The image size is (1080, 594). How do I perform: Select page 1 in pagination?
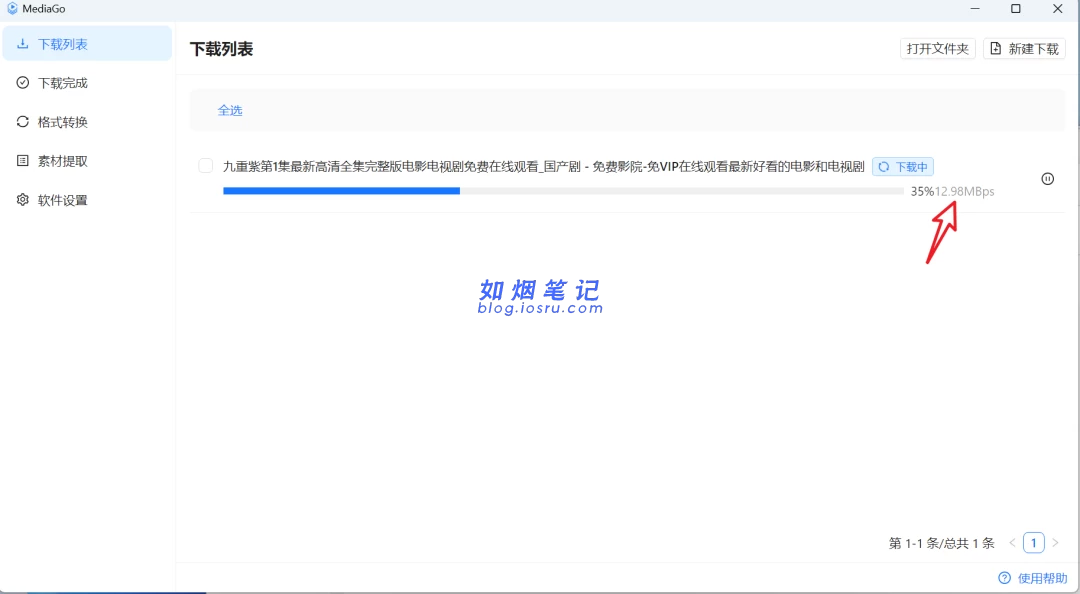1034,543
